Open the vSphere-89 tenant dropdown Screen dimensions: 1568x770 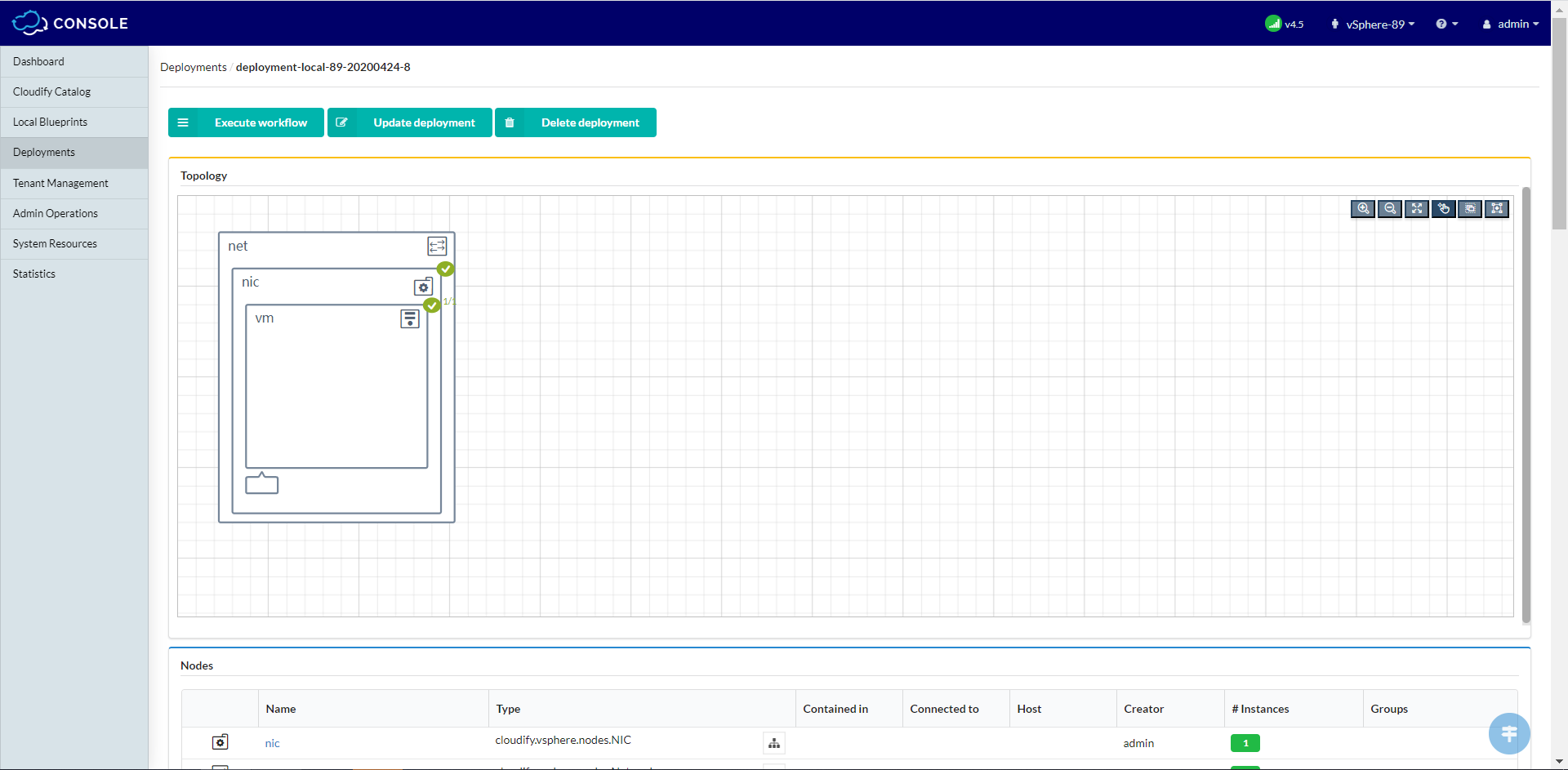click(x=1373, y=24)
